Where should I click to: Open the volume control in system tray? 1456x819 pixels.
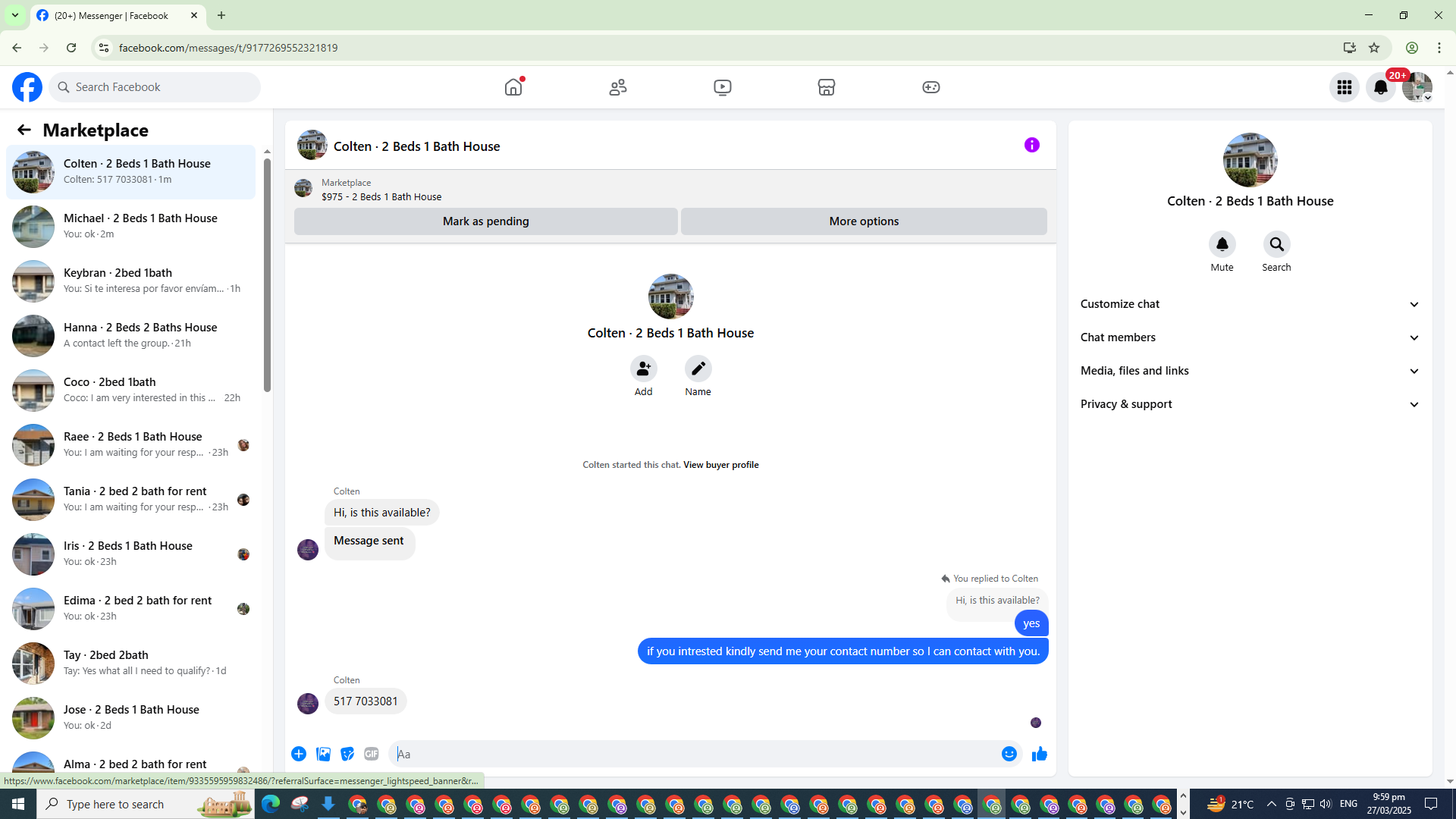[1326, 804]
